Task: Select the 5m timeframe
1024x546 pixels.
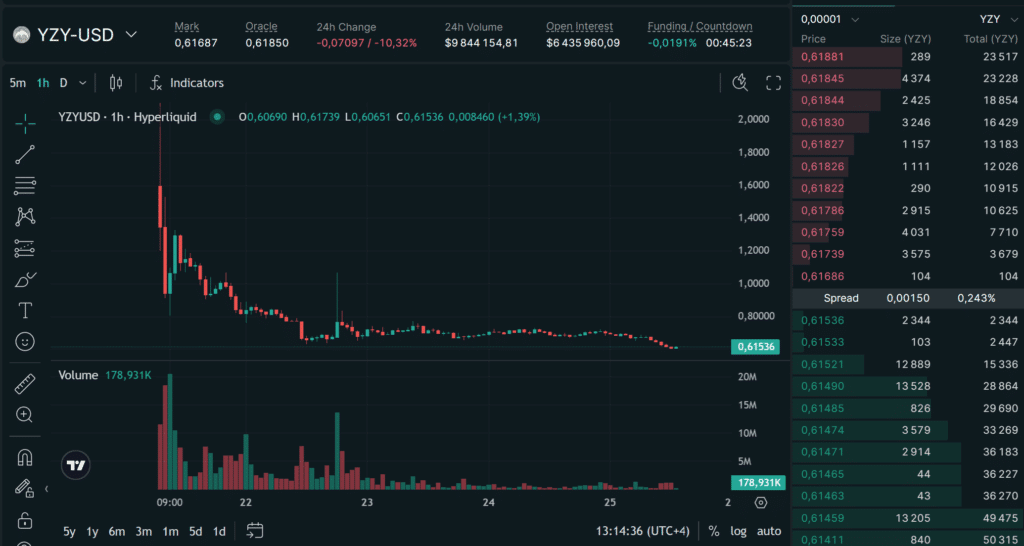Action: pyautogui.click(x=18, y=83)
